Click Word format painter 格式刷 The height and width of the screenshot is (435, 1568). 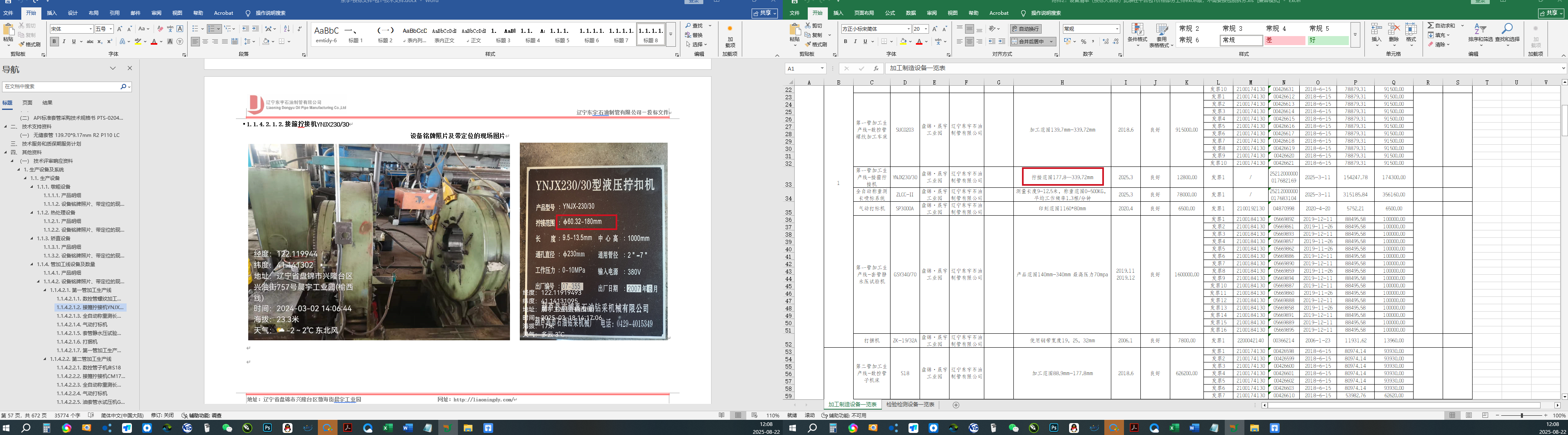[x=29, y=44]
